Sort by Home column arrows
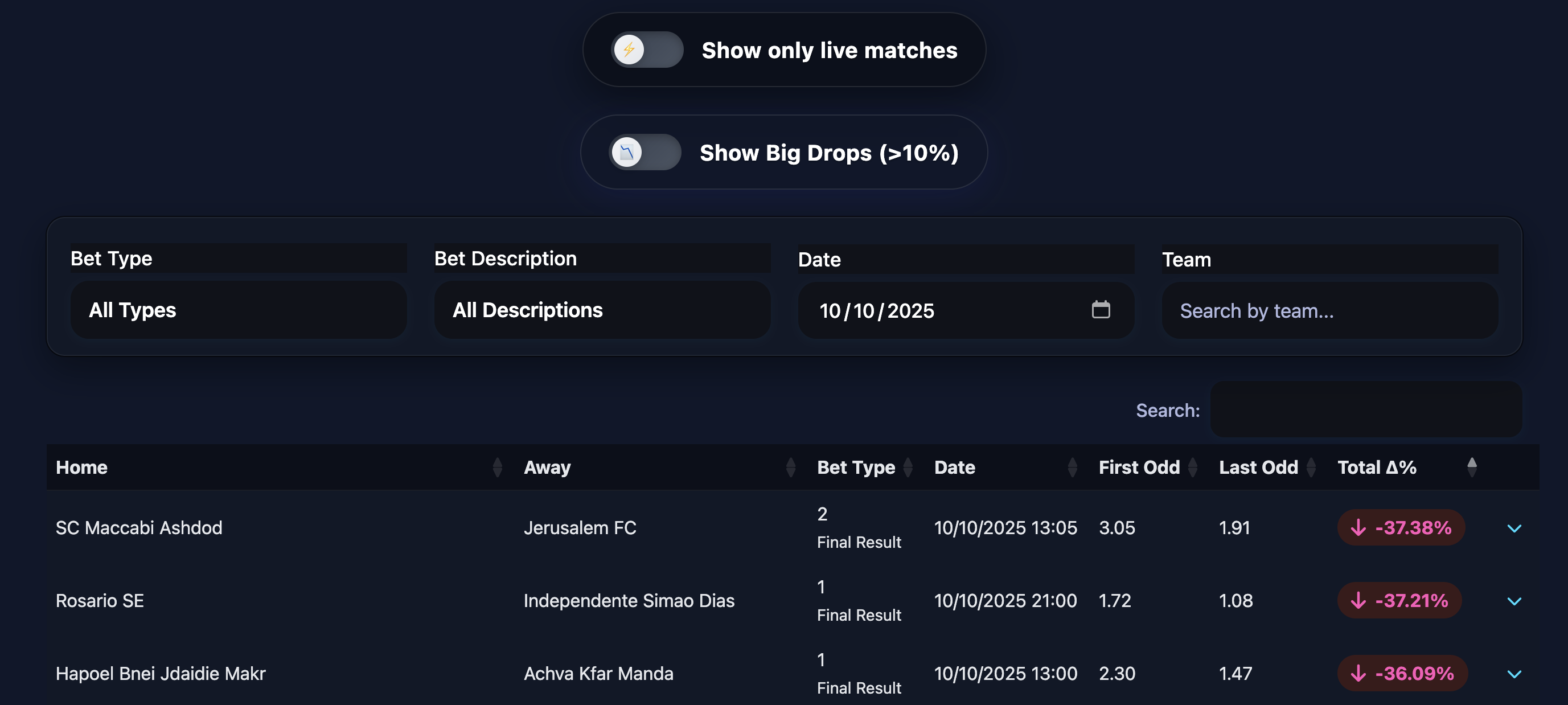The image size is (1568, 705). point(497,467)
